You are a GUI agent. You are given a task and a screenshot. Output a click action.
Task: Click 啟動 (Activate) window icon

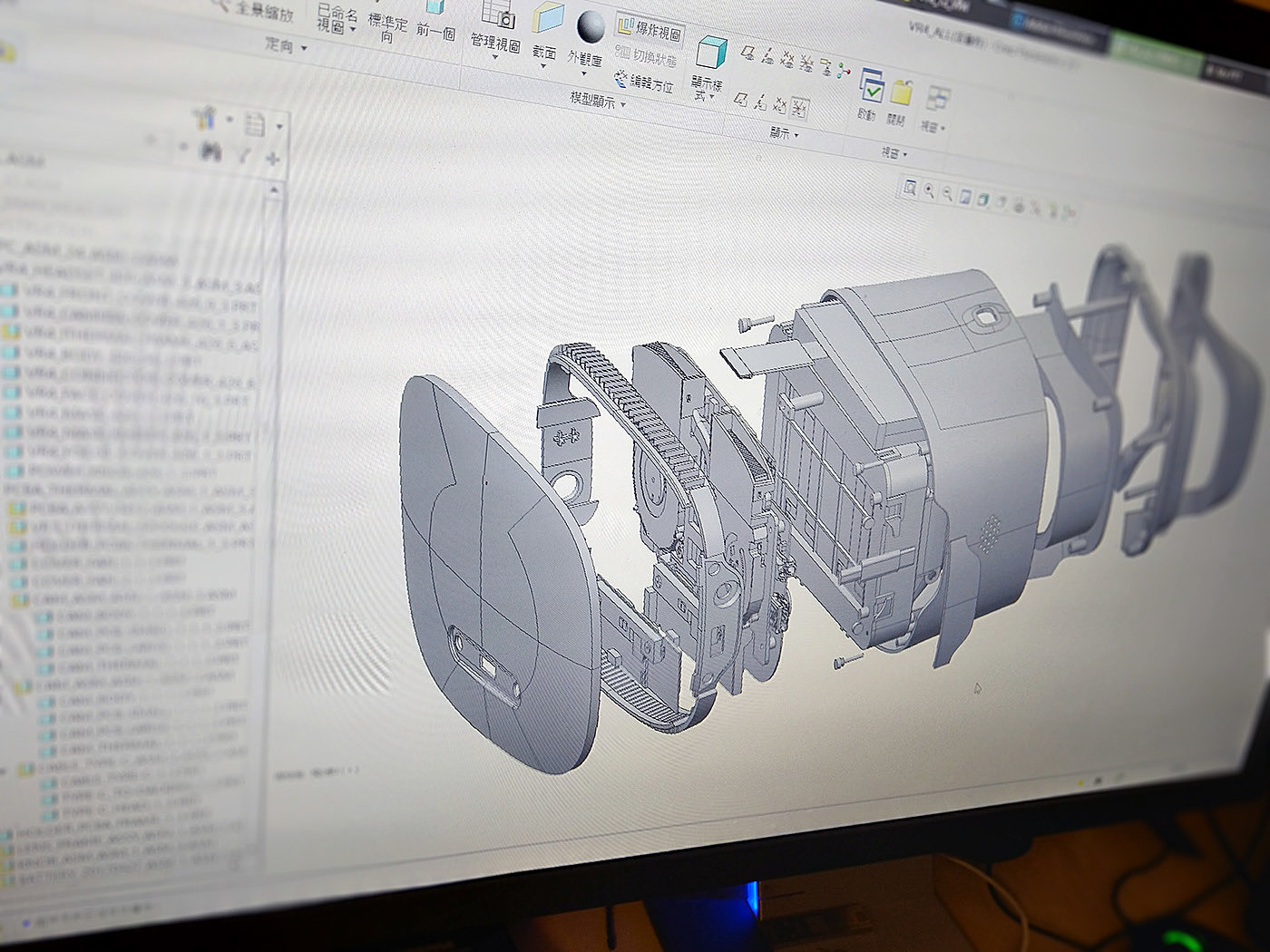click(871, 89)
